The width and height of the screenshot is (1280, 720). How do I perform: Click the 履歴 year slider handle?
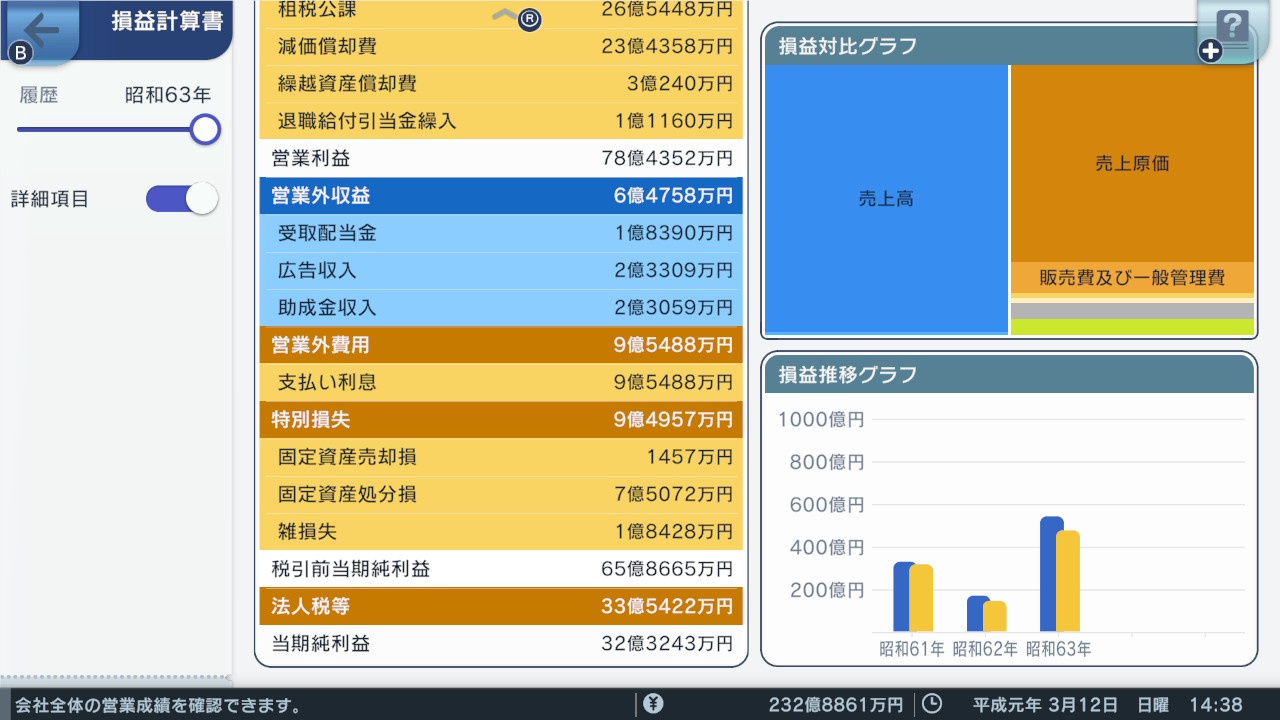(205, 129)
